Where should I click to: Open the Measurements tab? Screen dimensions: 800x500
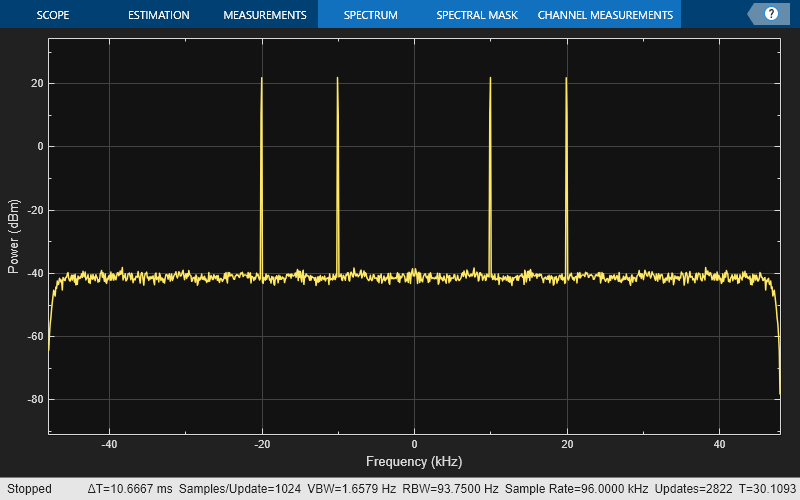(265, 15)
